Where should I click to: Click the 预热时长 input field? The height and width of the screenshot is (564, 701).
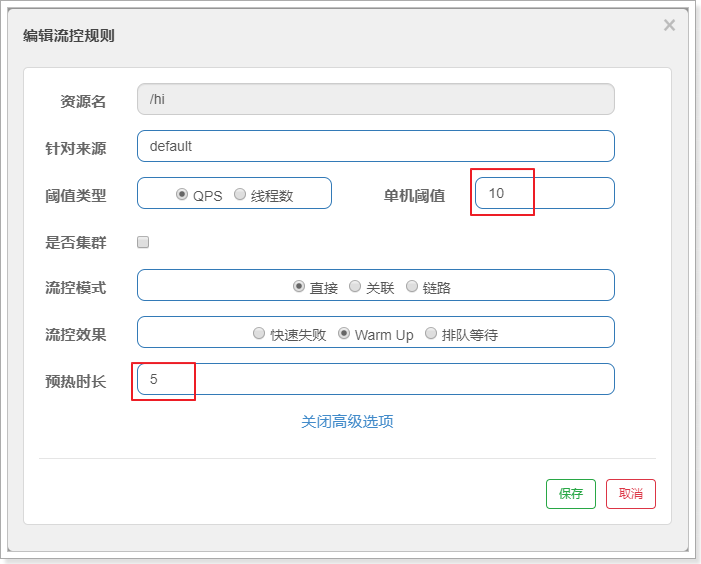pyautogui.click(x=375, y=379)
